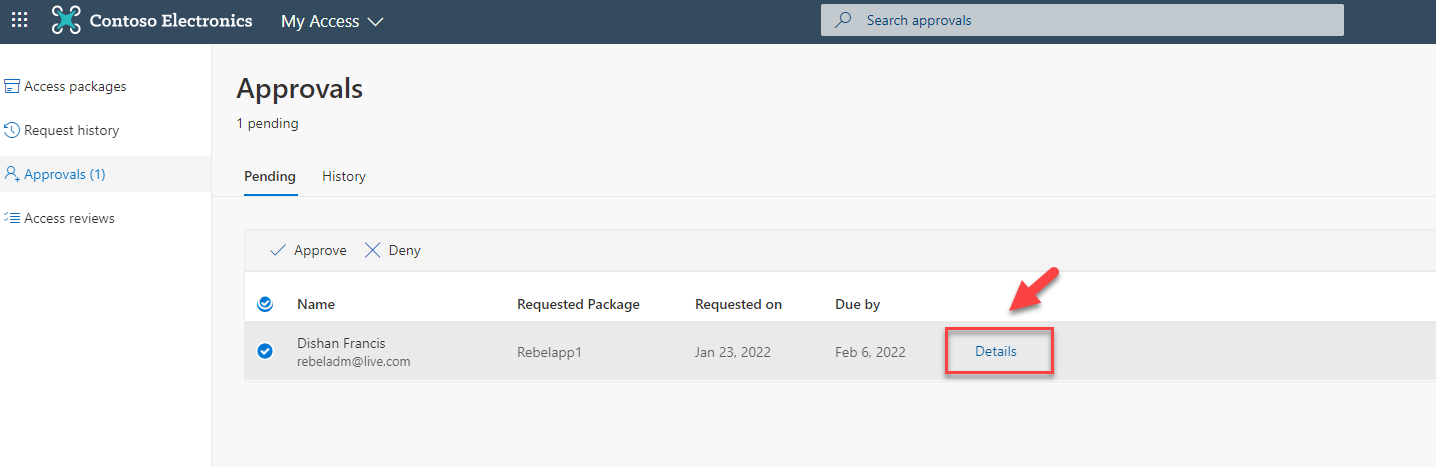Click the Deny X icon
This screenshot has height=467, width=1436.
(x=372, y=250)
